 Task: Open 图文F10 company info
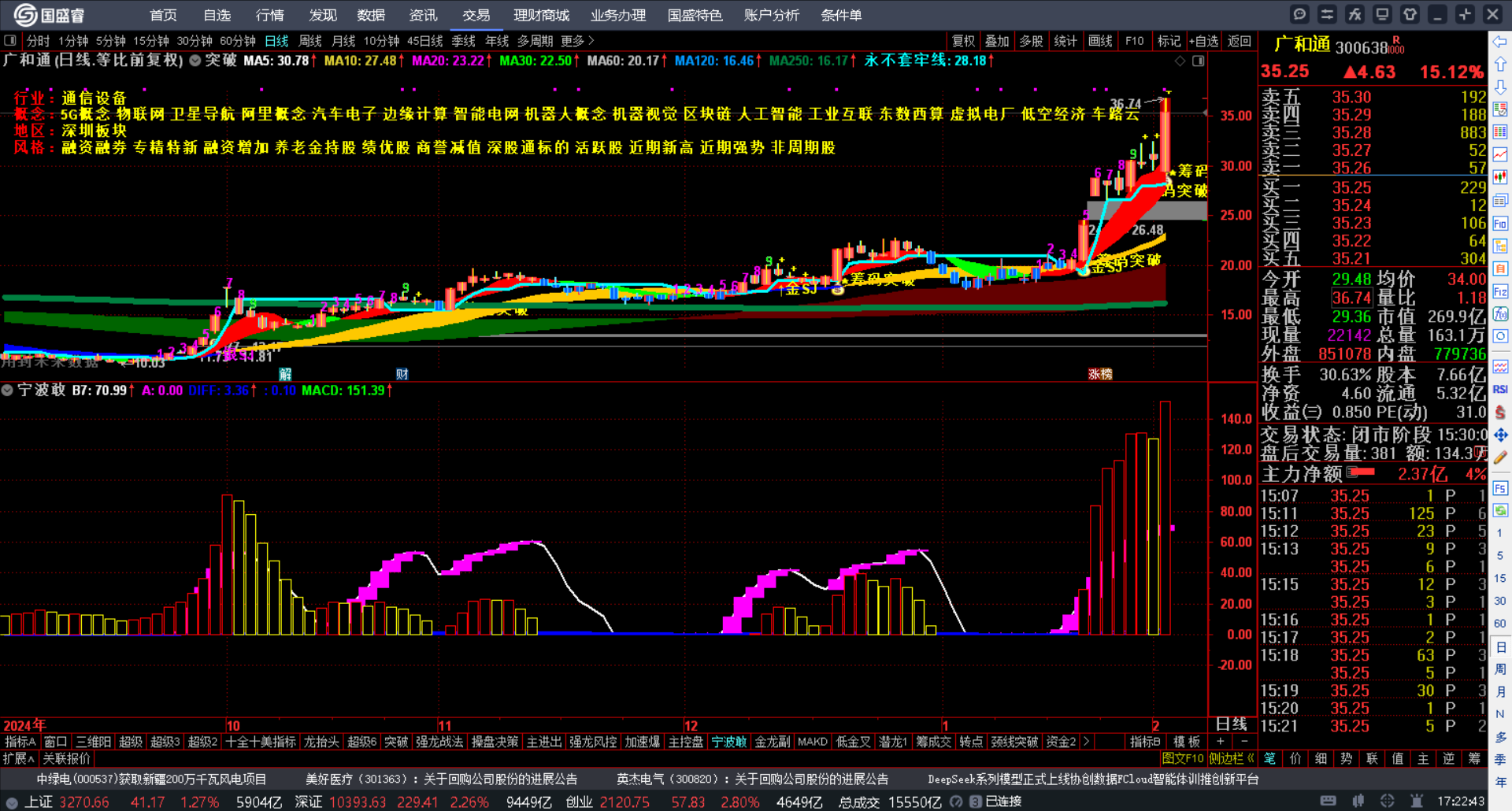pos(1183,759)
